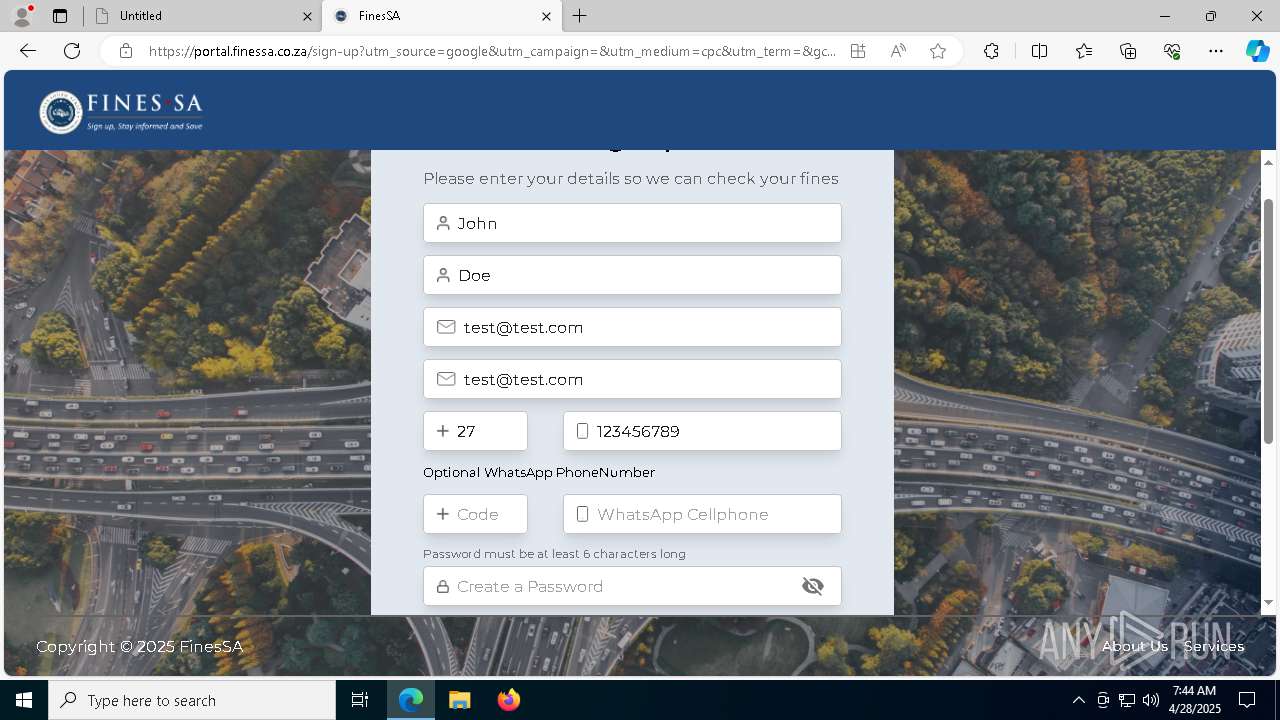Open the About Us footer link

pyautogui.click(x=1134, y=646)
